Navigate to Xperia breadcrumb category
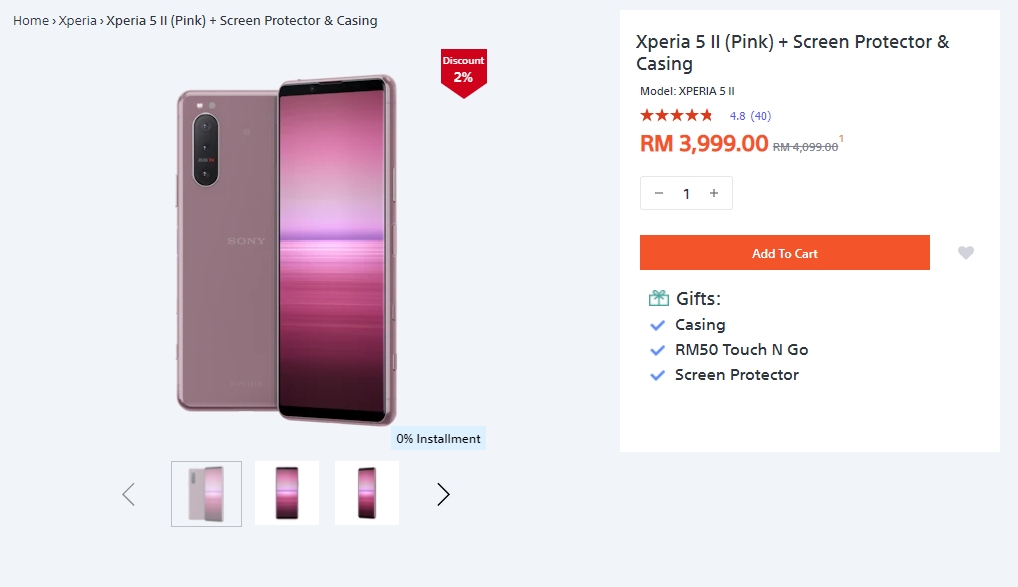 (78, 20)
